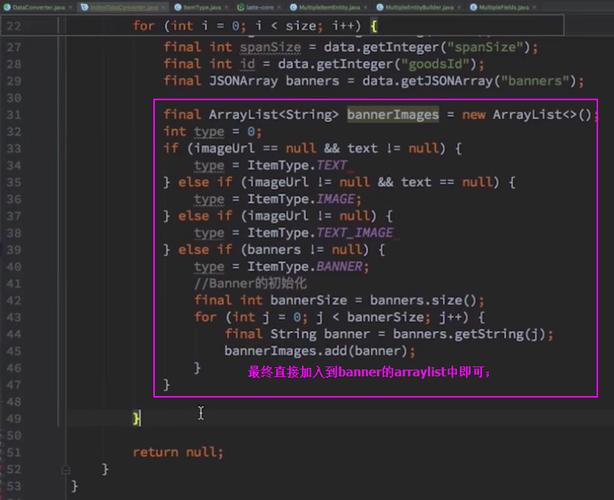
Task: Click 'type' variable on line 32
Action: coord(209,132)
